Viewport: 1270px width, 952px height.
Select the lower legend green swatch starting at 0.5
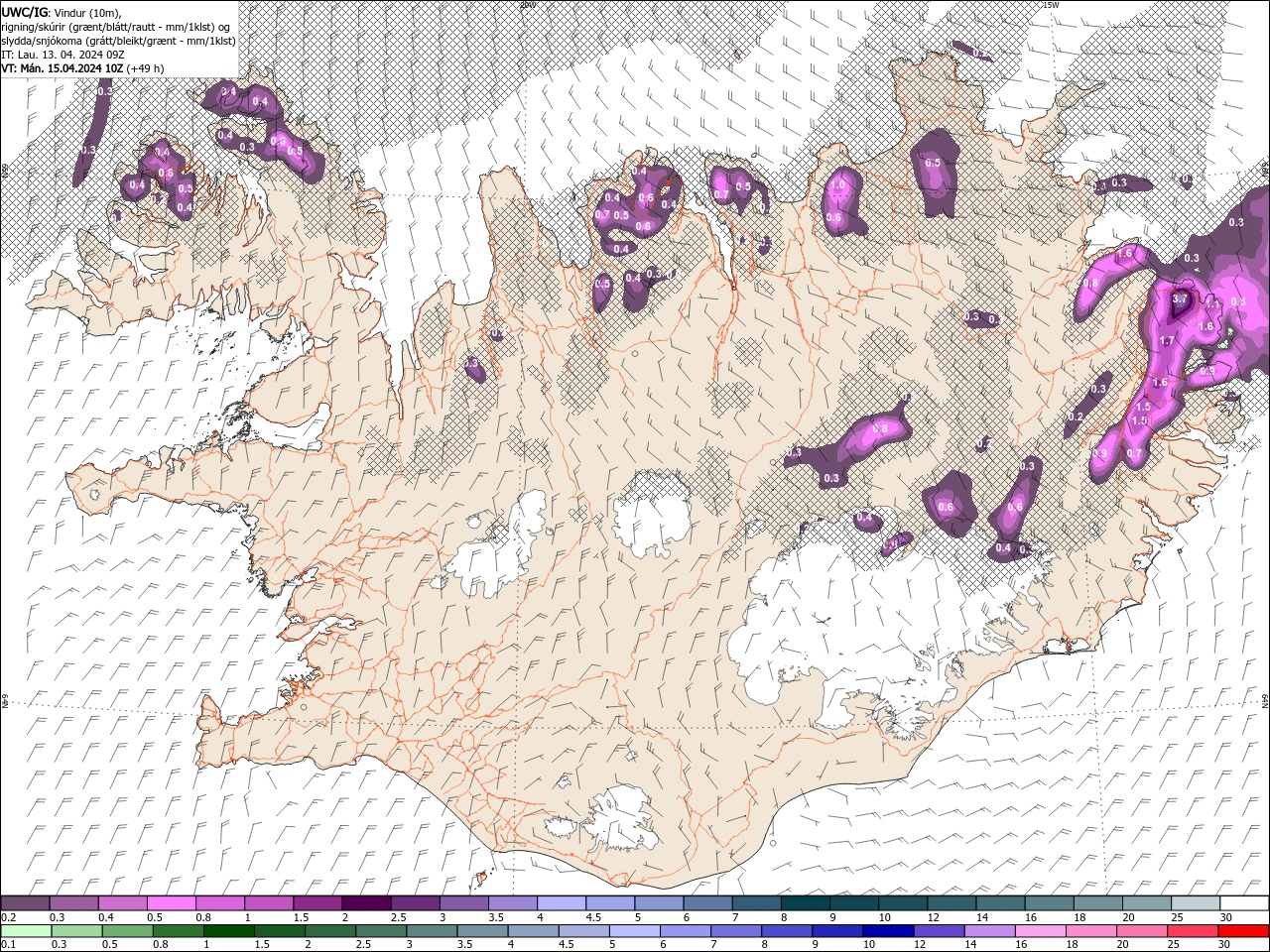click(127, 931)
